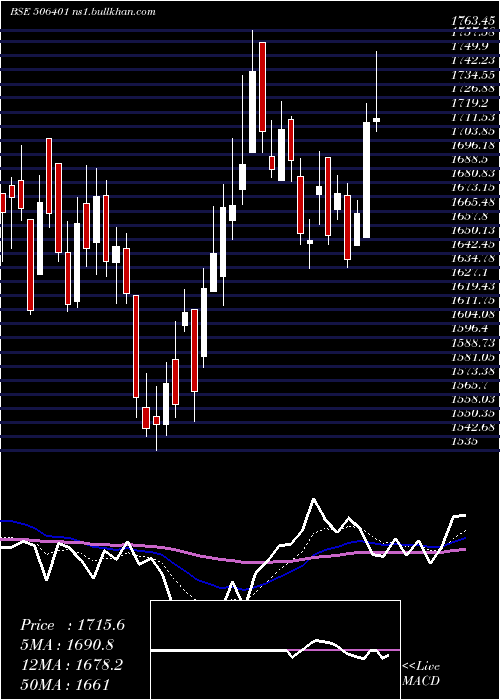Click the 1535 bottom price label
This screenshot has width=500, height=700.
[x=463, y=442]
